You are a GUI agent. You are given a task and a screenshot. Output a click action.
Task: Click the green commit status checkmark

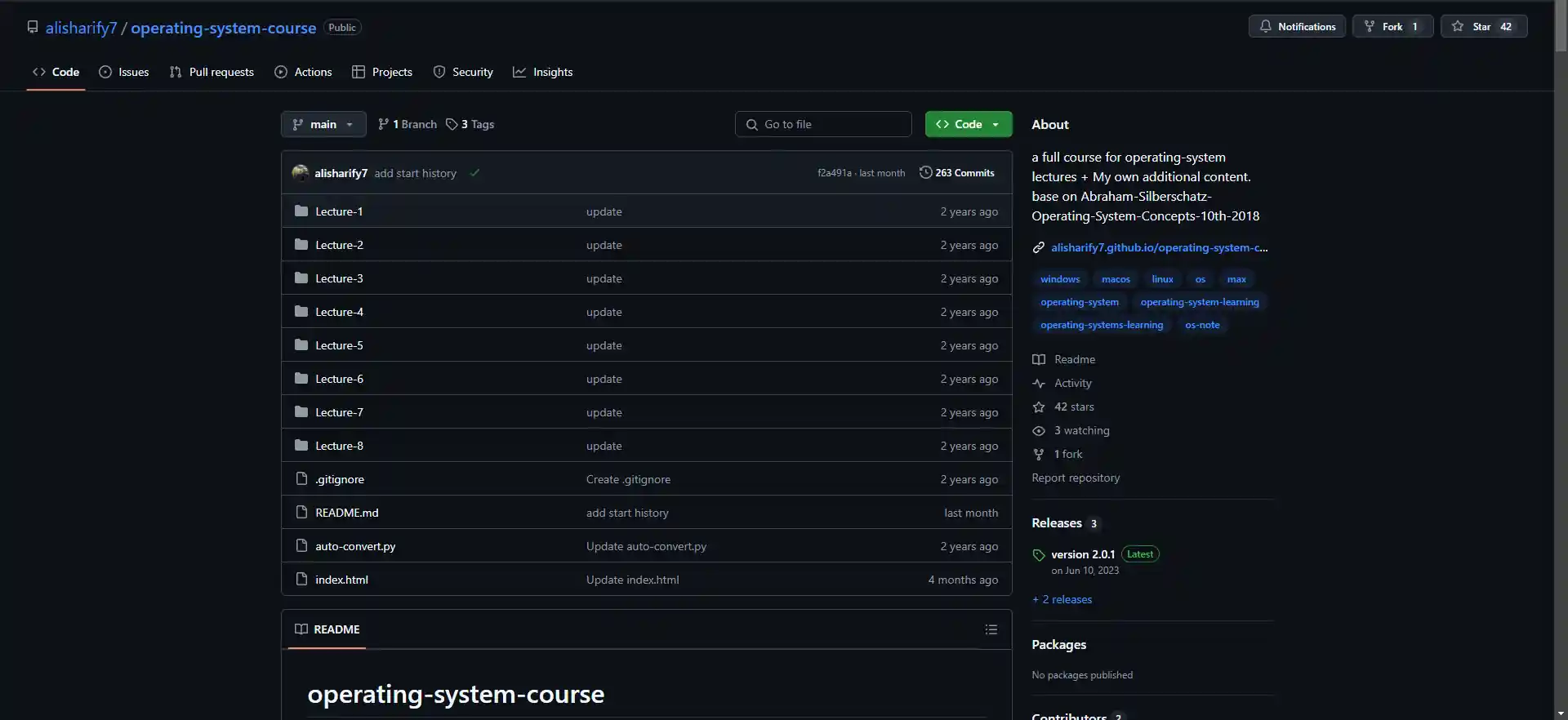474,173
